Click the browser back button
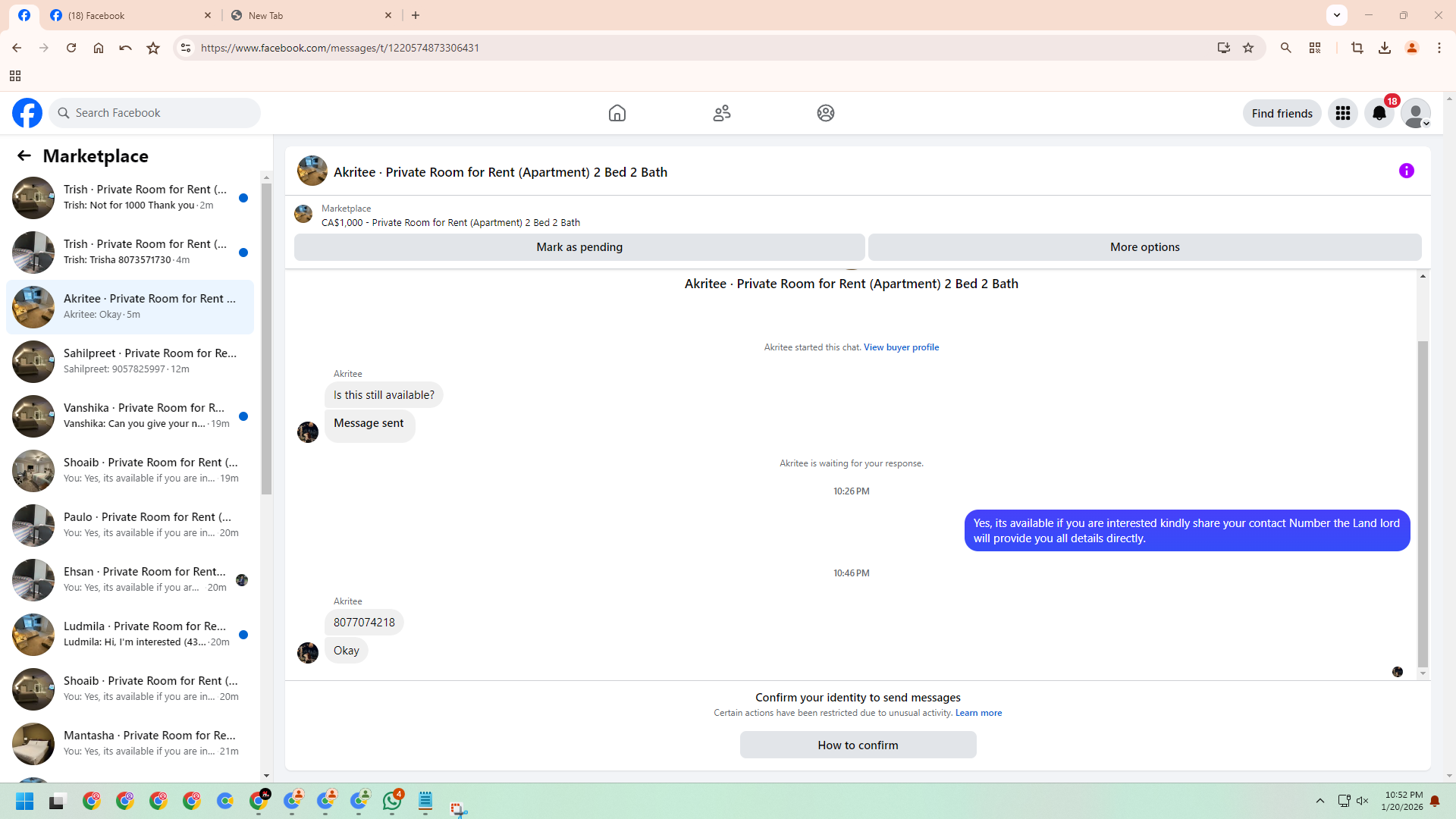 tap(17, 48)
